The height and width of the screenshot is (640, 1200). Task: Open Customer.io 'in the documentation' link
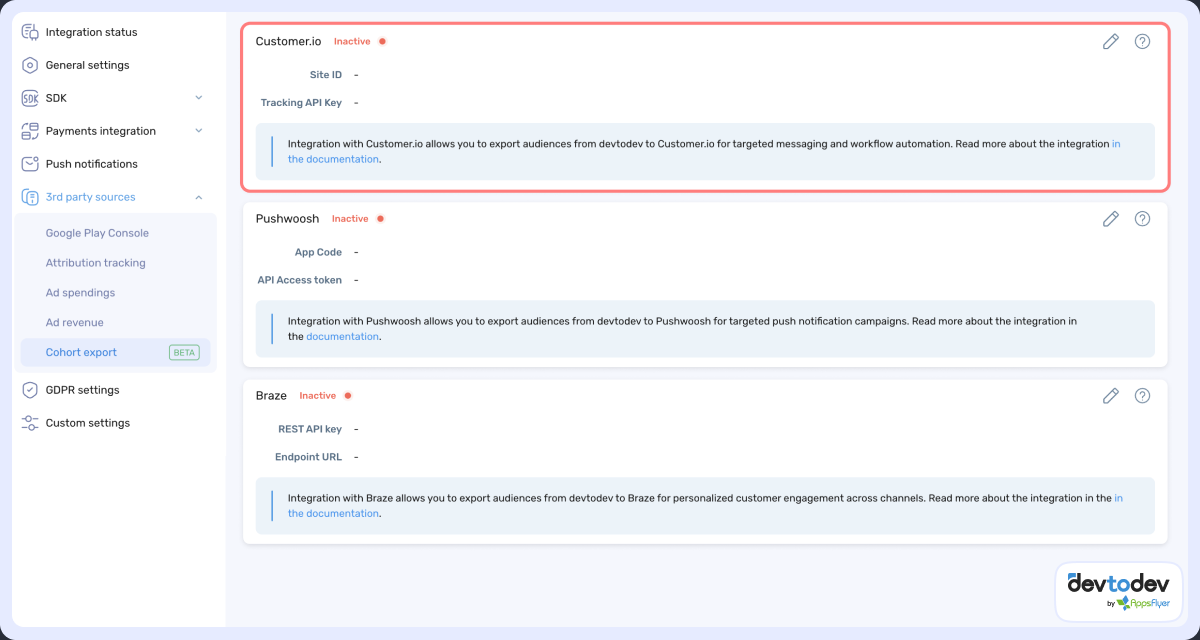coord(333,159)
